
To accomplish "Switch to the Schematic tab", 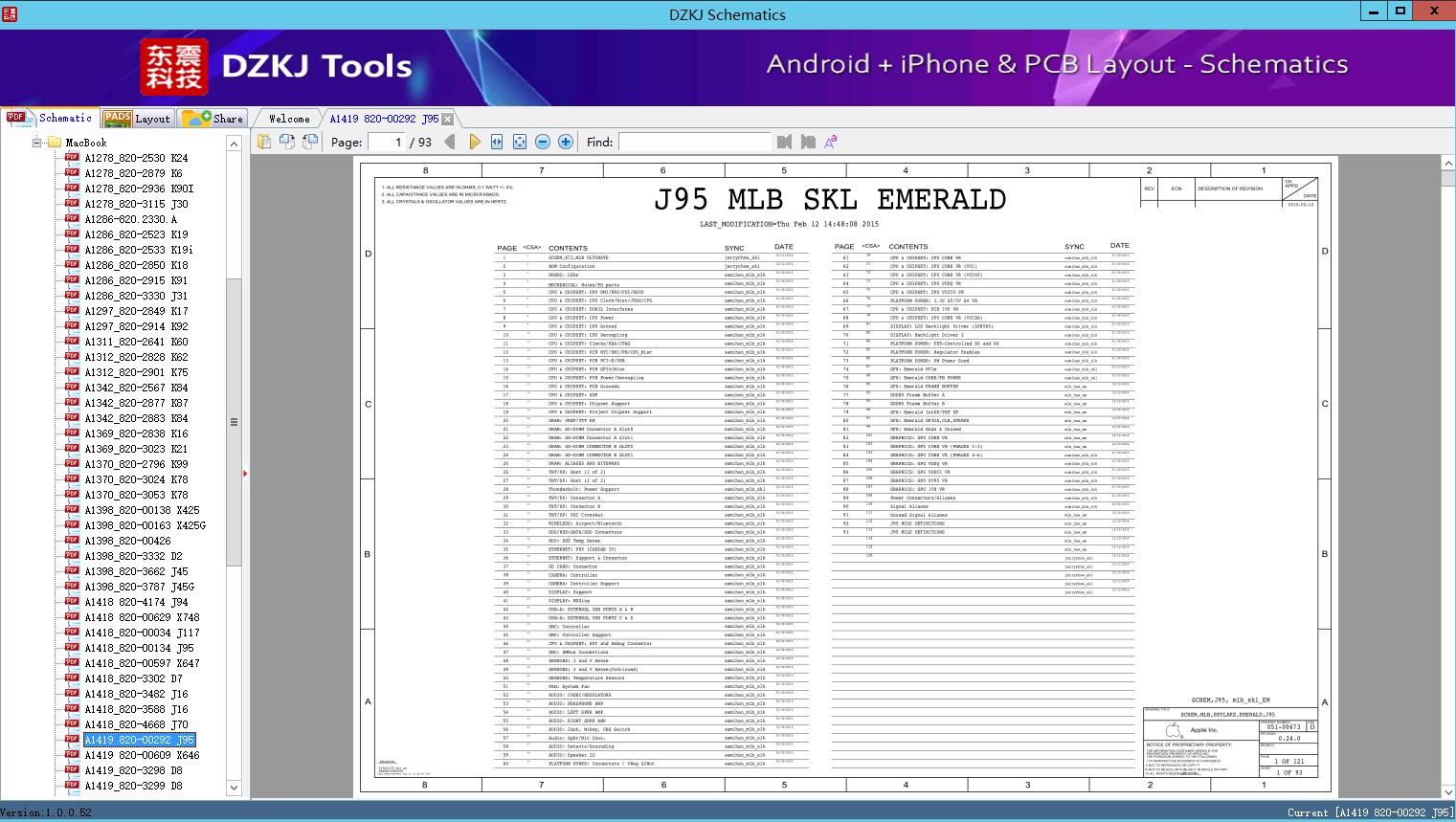I will (x=50, y=118).
